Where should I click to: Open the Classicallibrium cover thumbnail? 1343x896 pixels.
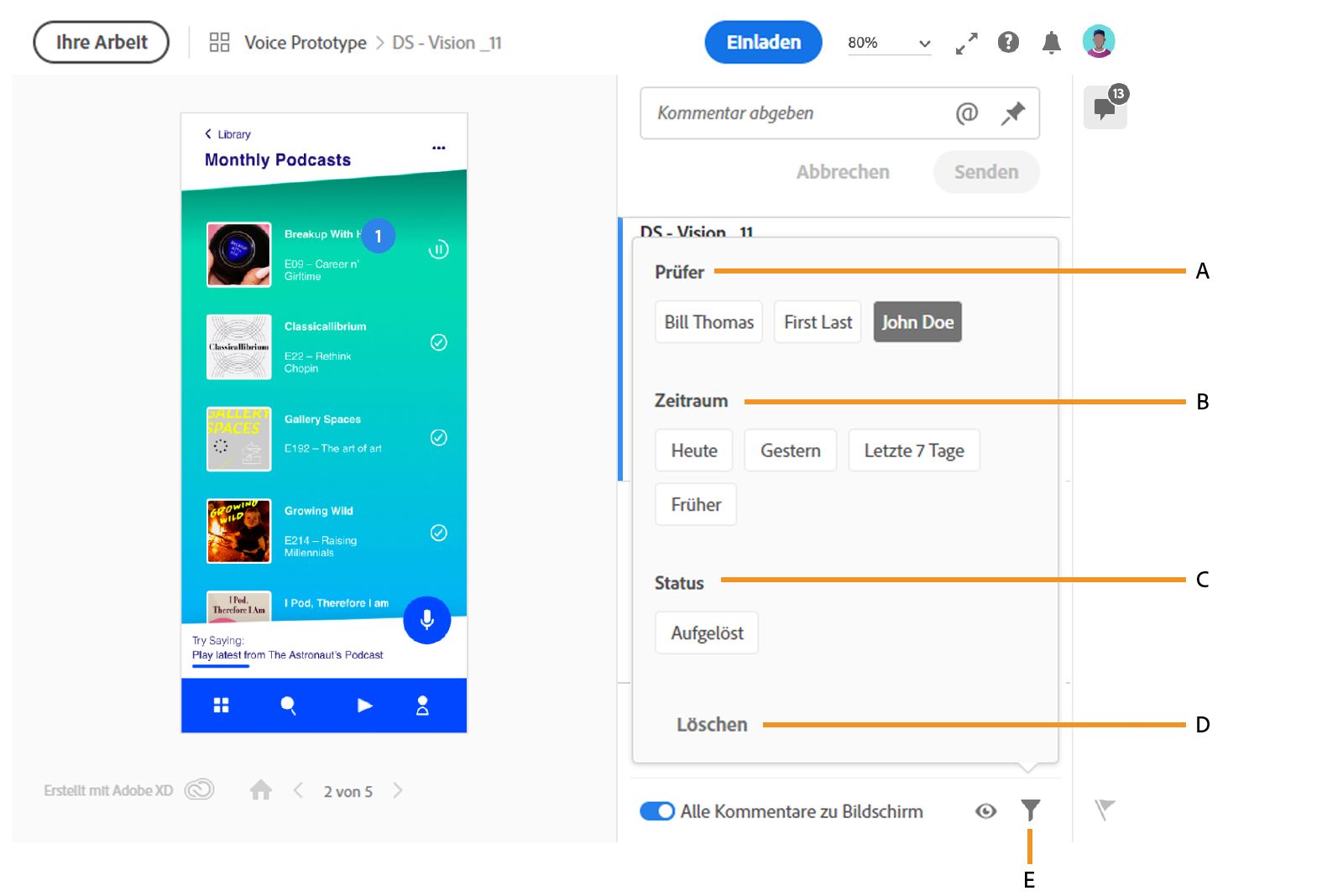[239, 346]
